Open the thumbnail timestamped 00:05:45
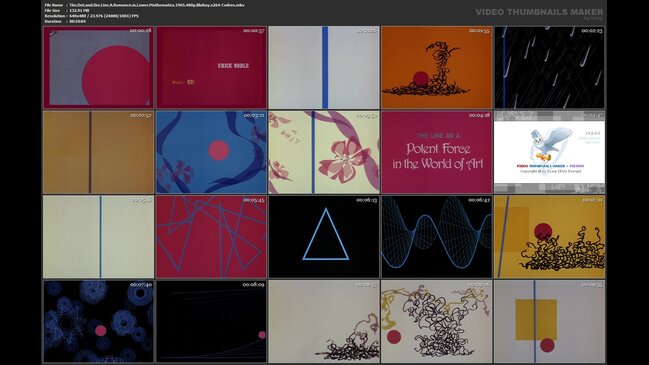The image size is (649, 365). [211, 237]
